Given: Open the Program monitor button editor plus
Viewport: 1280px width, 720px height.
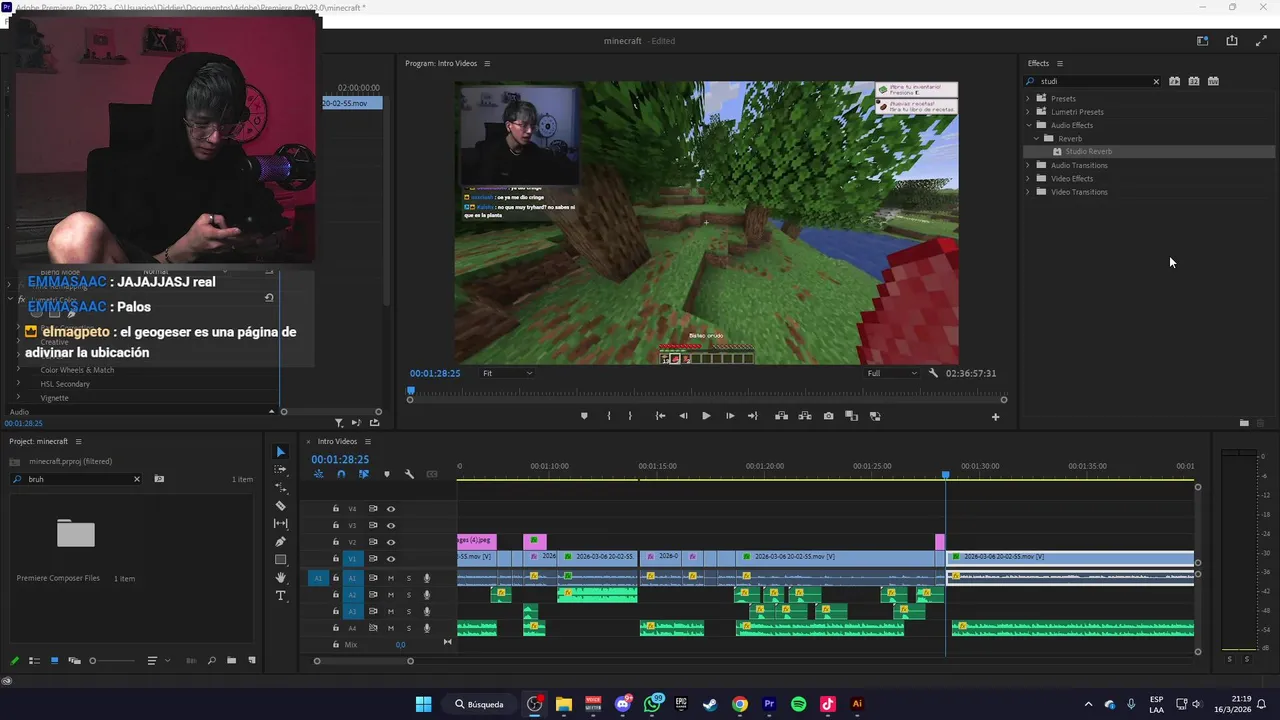Looking at the screenshot, I should coord(995,417).
